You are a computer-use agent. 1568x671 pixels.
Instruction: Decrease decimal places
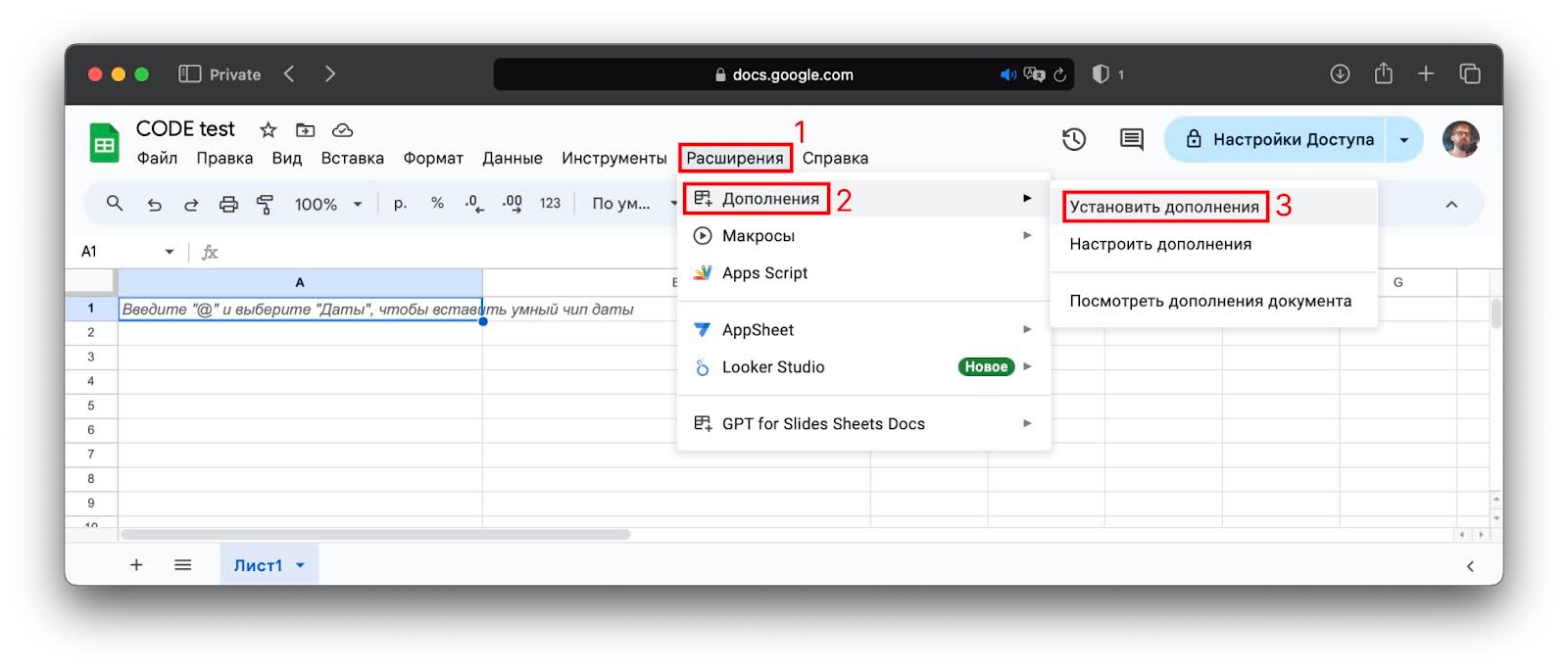point(474,204)
